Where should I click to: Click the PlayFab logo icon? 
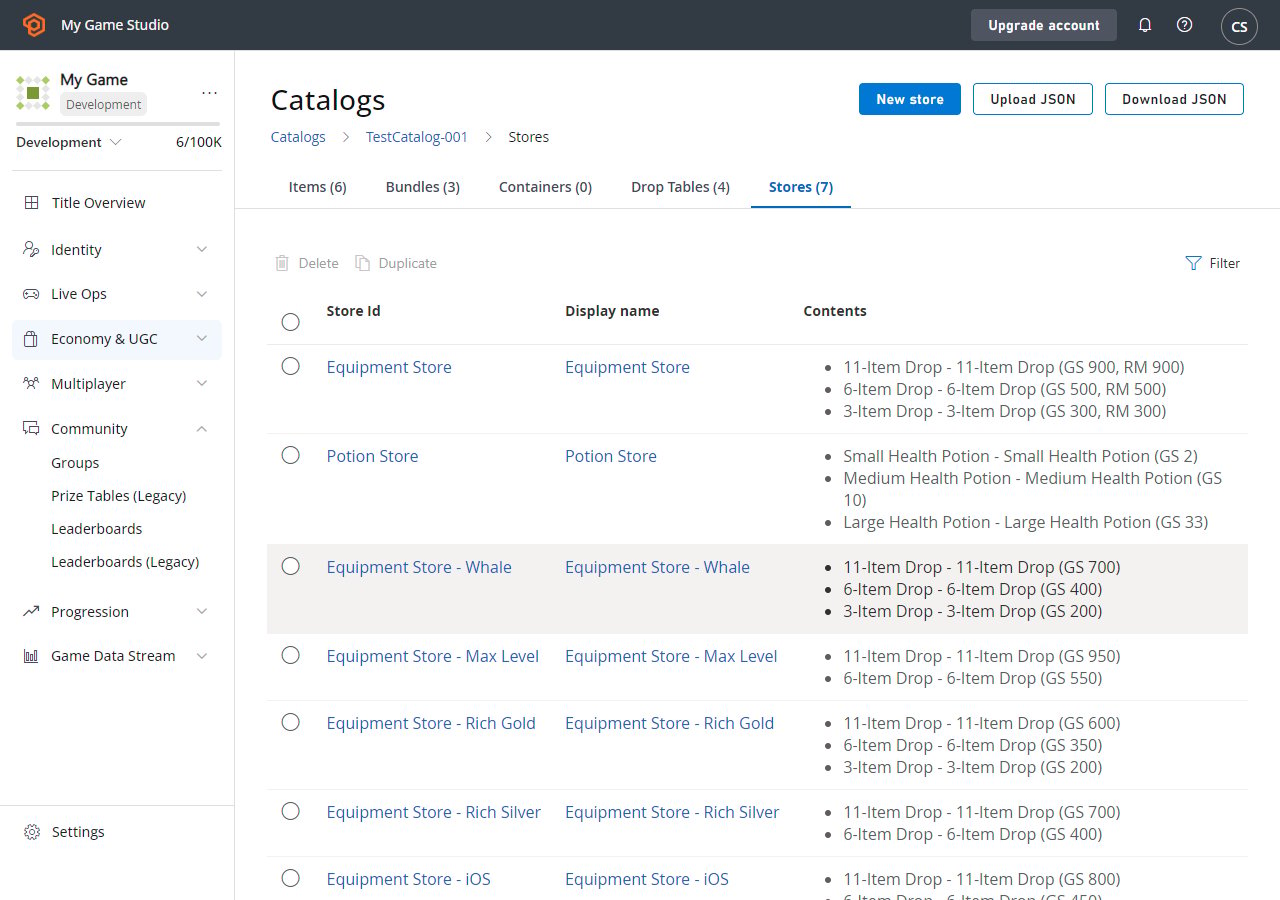(34, 25)
